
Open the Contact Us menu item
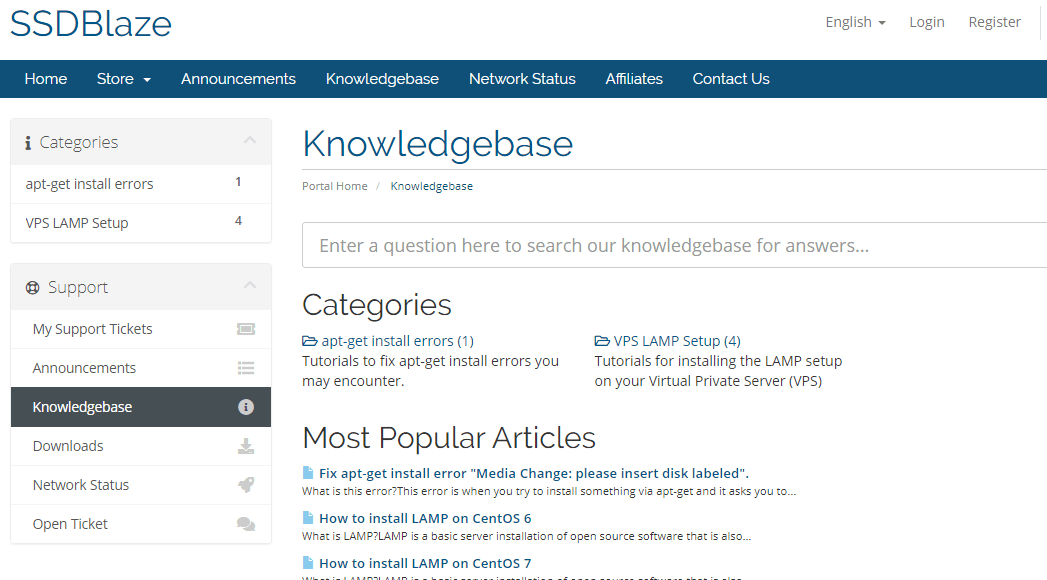click(730, 79)
